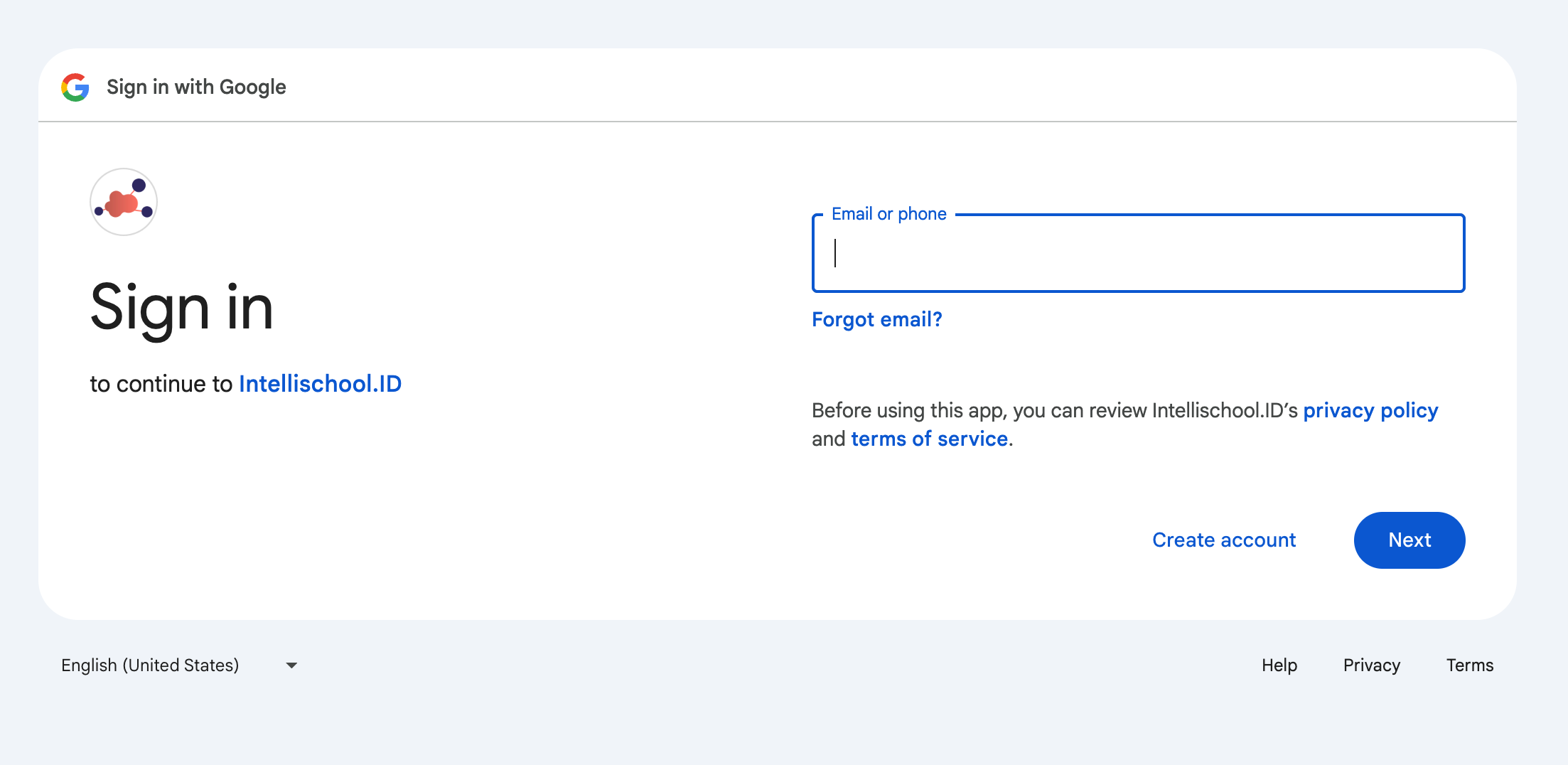Open Help in the footer
The height and width of the screenshot is (765, 1568).
coord(1279,665)
